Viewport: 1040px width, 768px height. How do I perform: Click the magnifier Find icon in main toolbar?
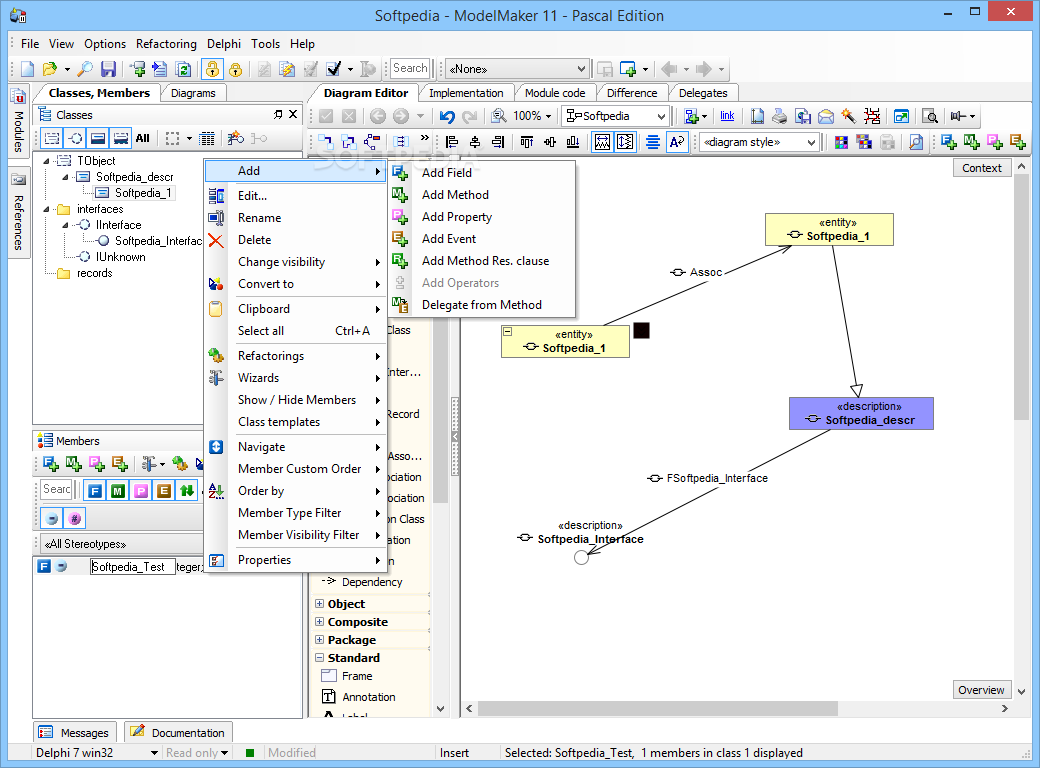point(85,68)
